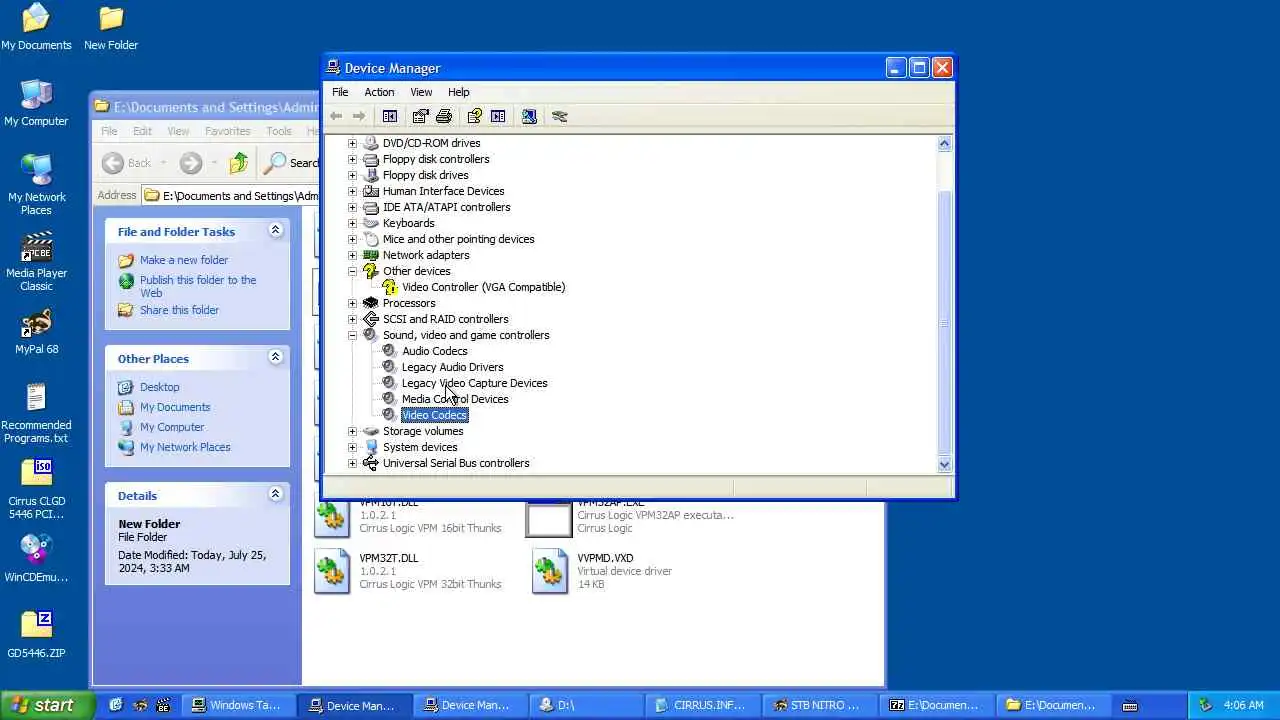
Task: Select Mice and other pointing devices
Action: [x=458, y=239]
